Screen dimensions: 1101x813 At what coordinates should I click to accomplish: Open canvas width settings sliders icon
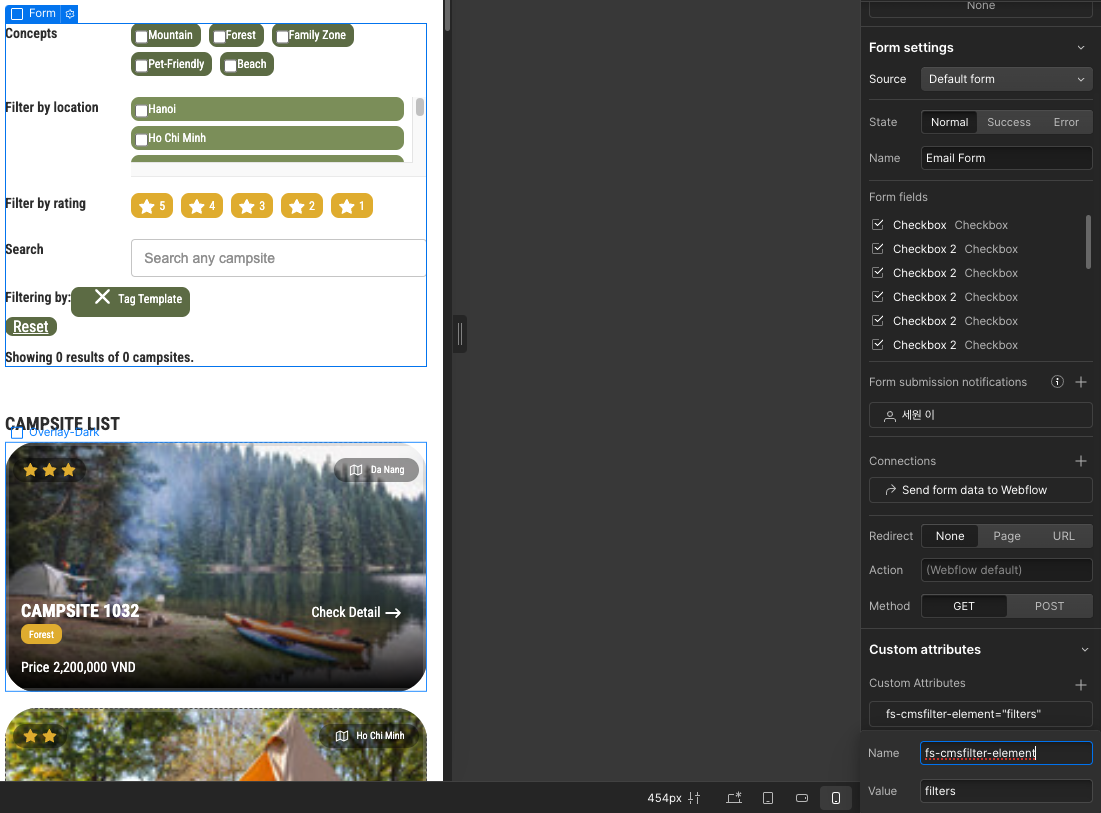coord(694,798)
